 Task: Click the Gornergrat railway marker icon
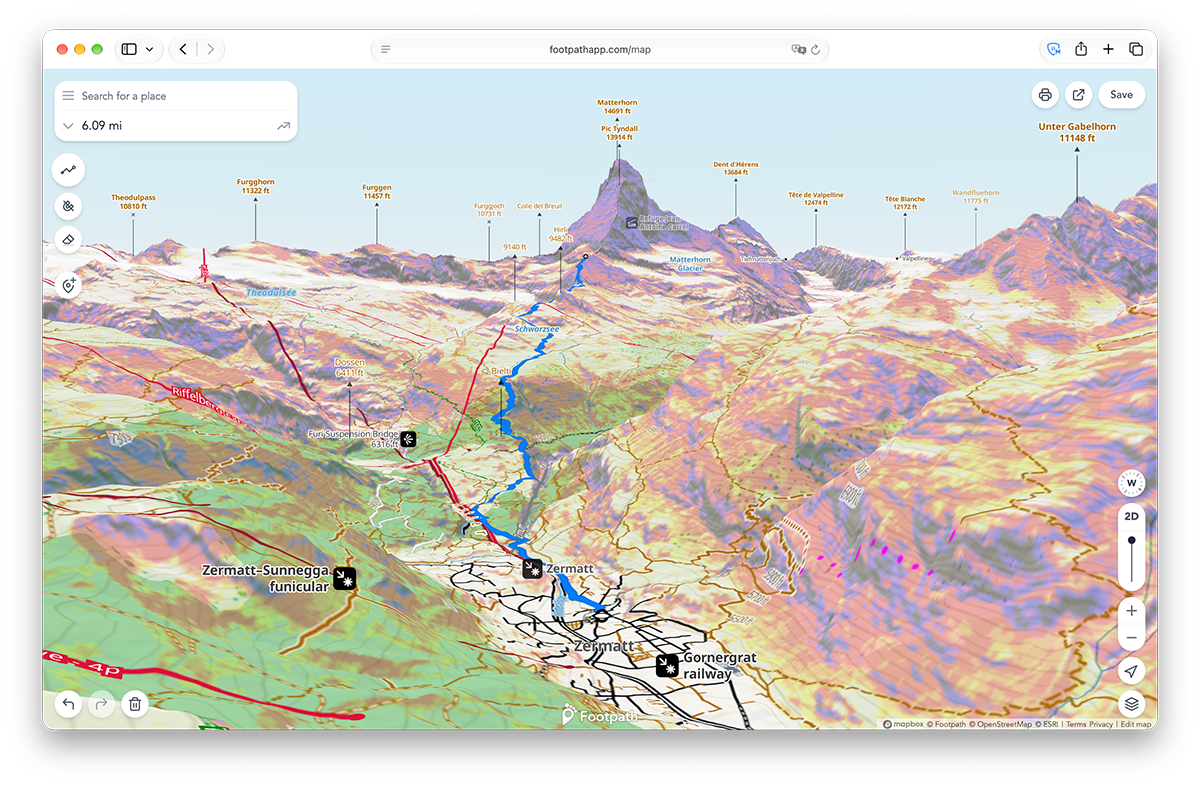pyautogui.click(x=667, y=665)
